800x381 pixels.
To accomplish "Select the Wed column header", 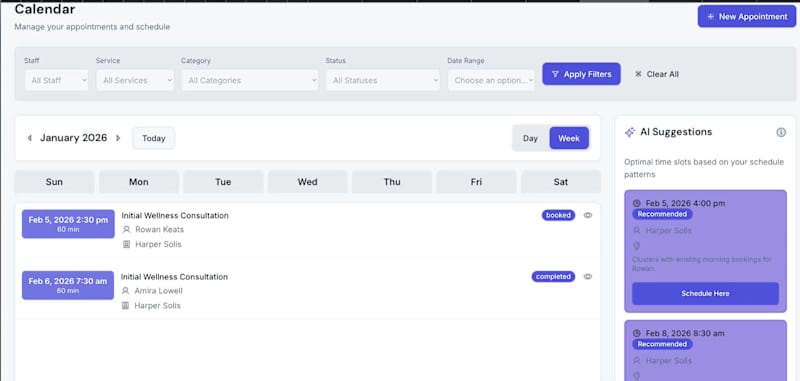I will [x=308, y=182].
